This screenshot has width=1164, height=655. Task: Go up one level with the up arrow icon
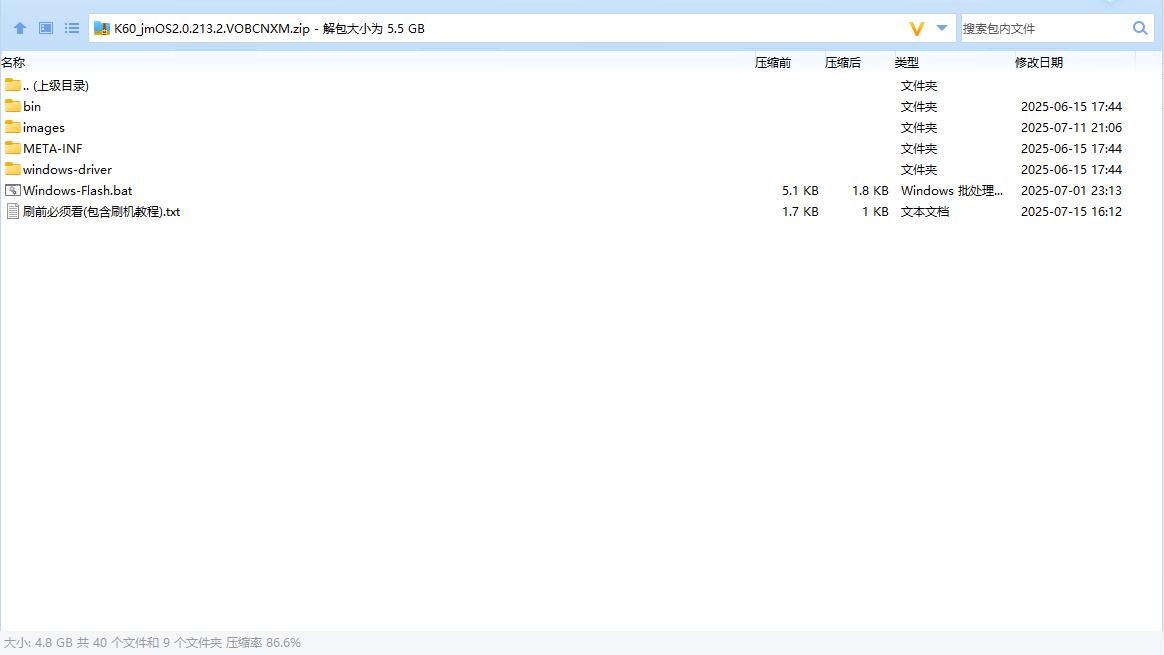[x=20, y=28]
